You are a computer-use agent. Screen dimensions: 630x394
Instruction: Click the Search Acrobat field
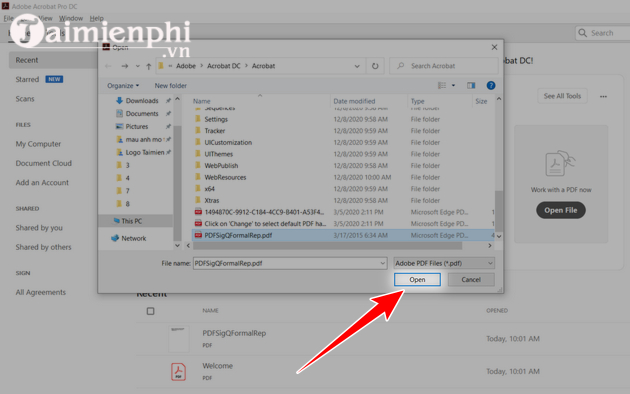pyautogui.click(x=444, y=66)
